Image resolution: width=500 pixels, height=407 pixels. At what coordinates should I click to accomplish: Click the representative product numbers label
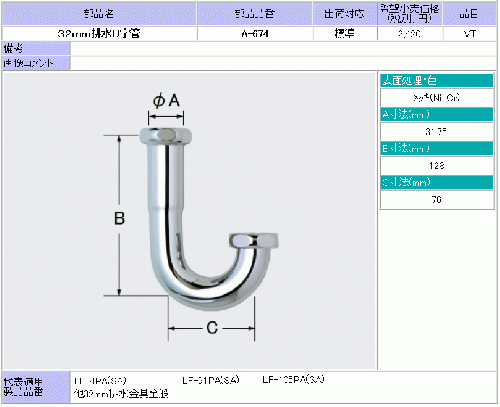[36, 387]
